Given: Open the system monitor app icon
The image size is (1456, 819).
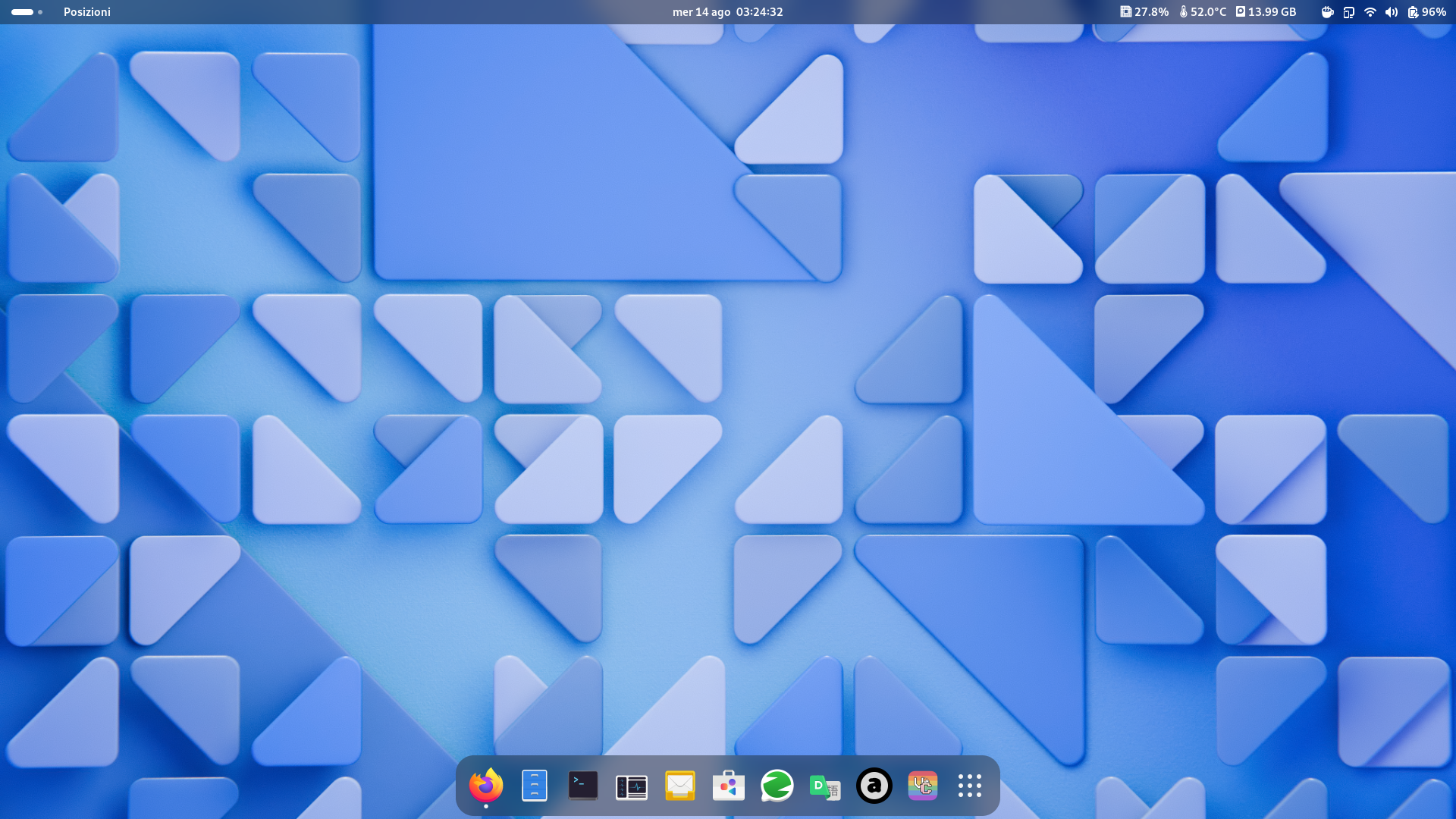Looking at the screenshot, I should click(x=632, y=786).
